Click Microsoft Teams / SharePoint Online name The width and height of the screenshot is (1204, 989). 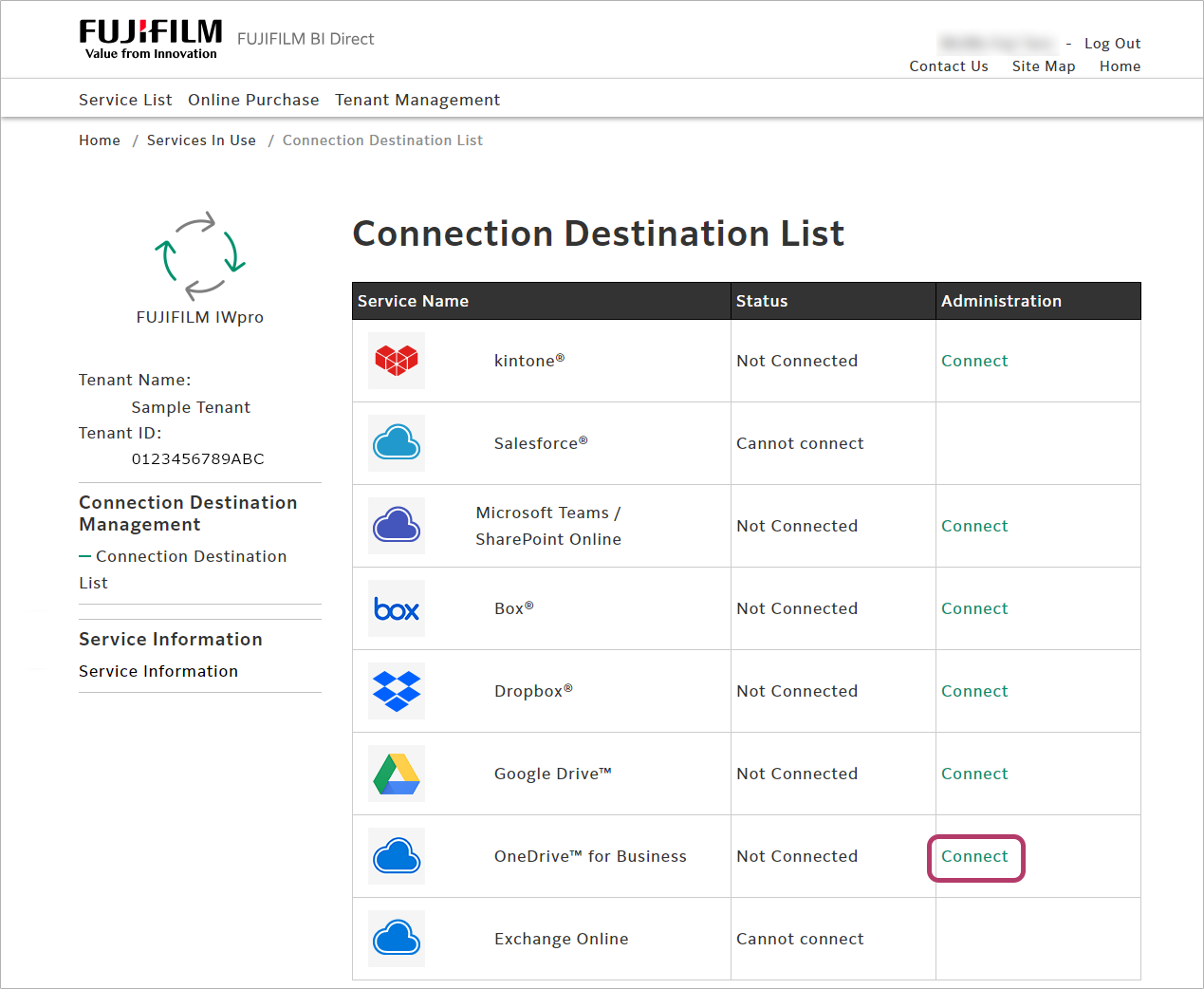(x=548, y=526)
